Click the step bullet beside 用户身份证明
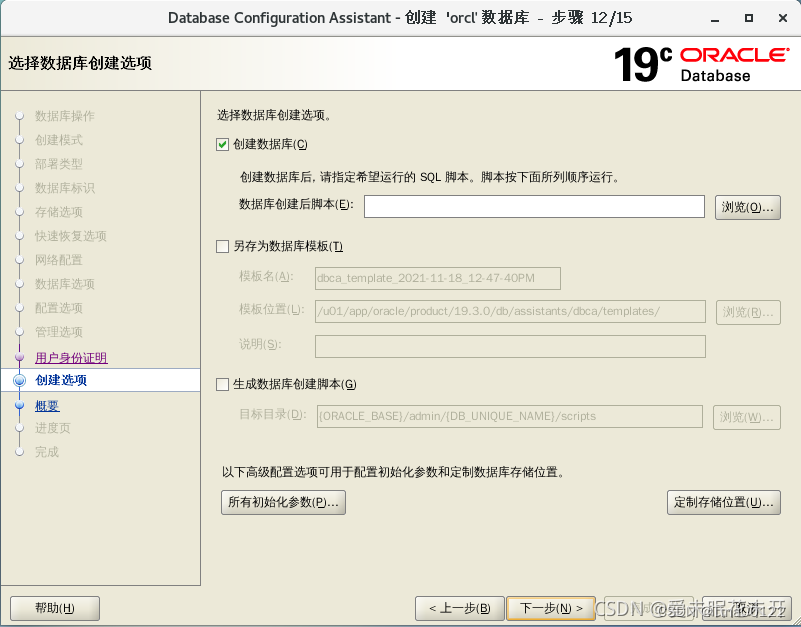The width and height of the screenshot is (801, 627). click(x=19, y=357)
